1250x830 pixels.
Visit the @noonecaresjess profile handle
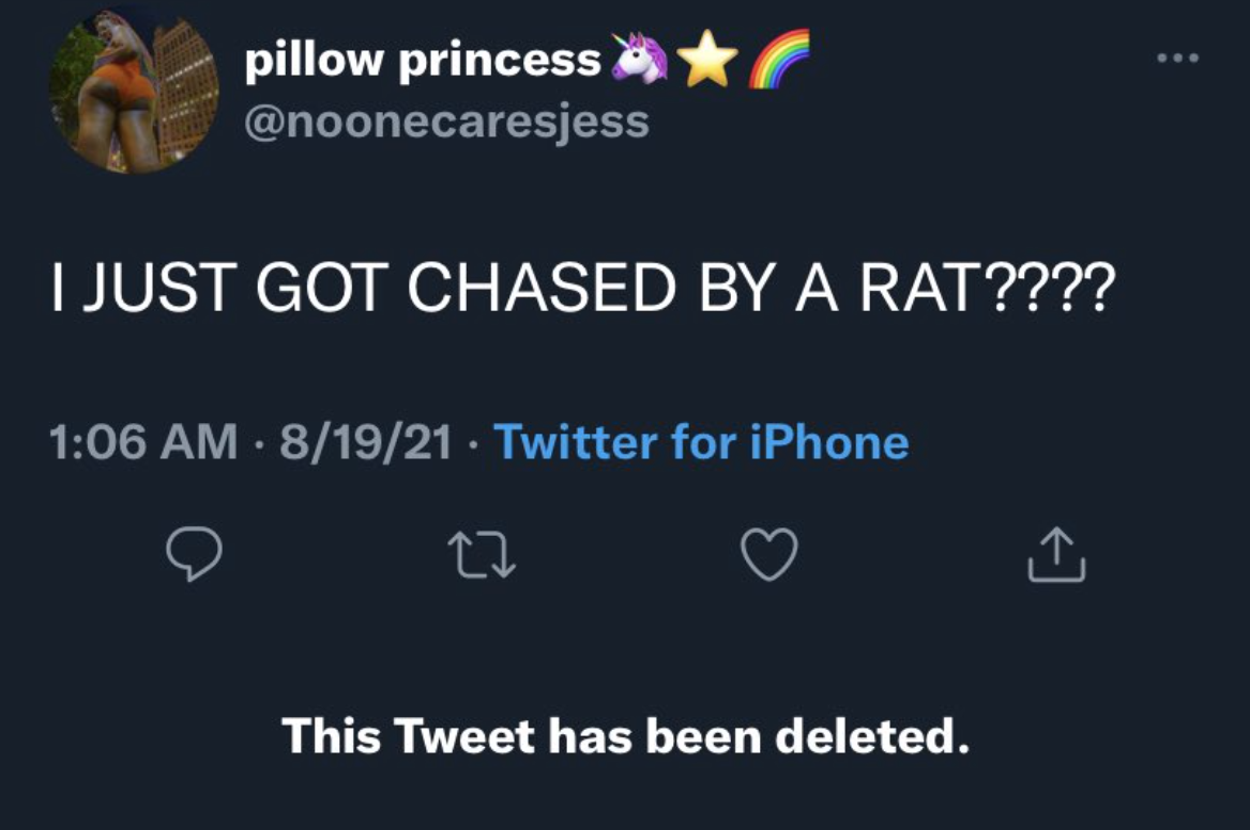(x=448, y=120)
